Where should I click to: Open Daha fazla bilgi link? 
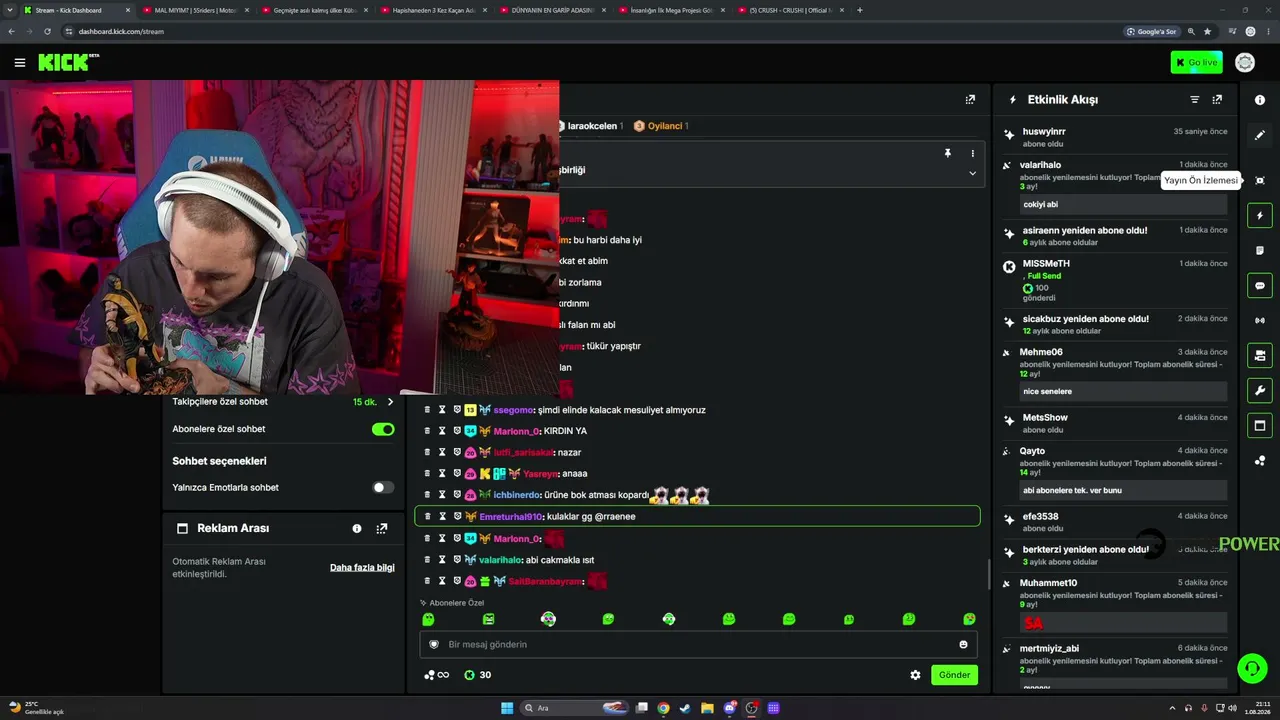362,568
